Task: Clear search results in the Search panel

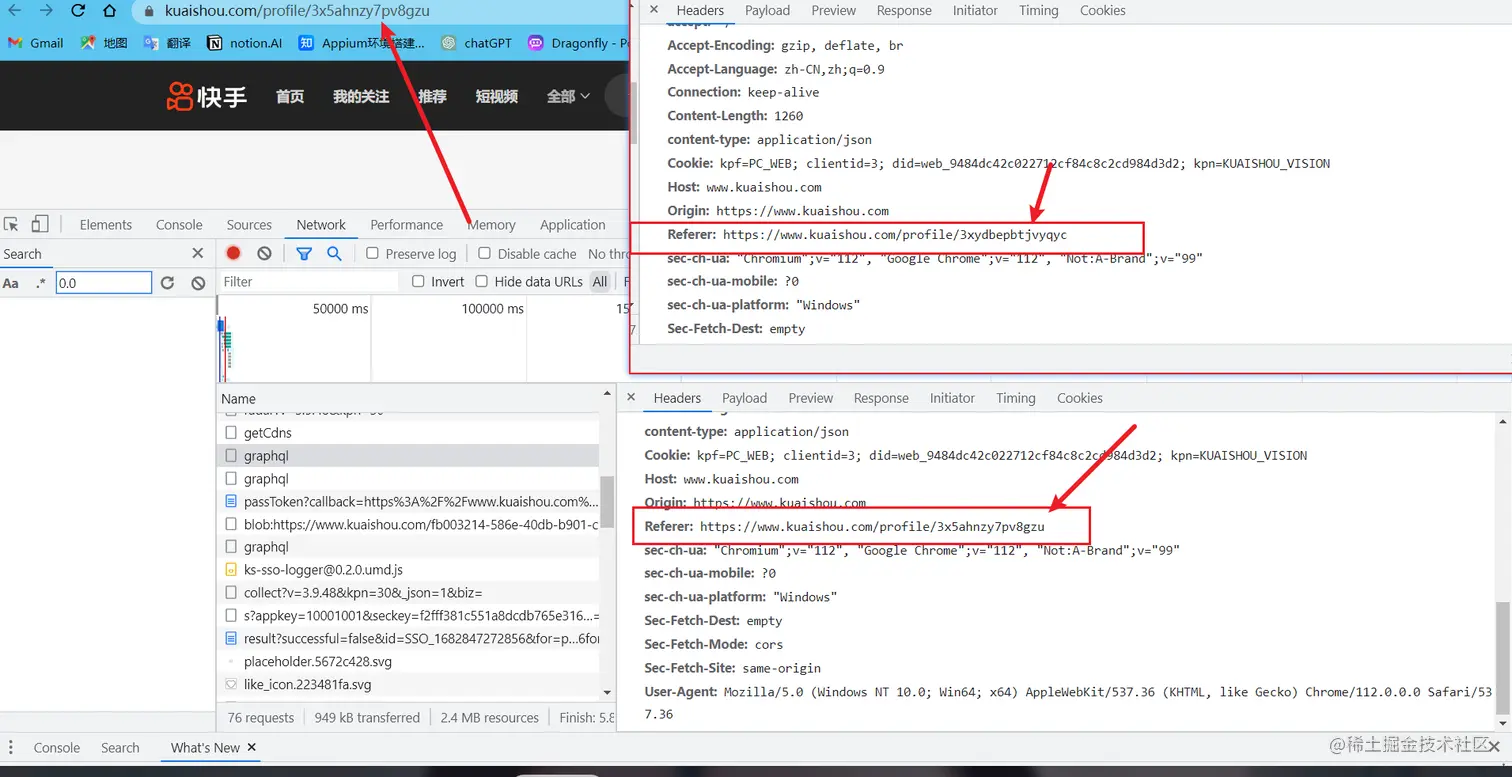Action: (x=198, y=283)
